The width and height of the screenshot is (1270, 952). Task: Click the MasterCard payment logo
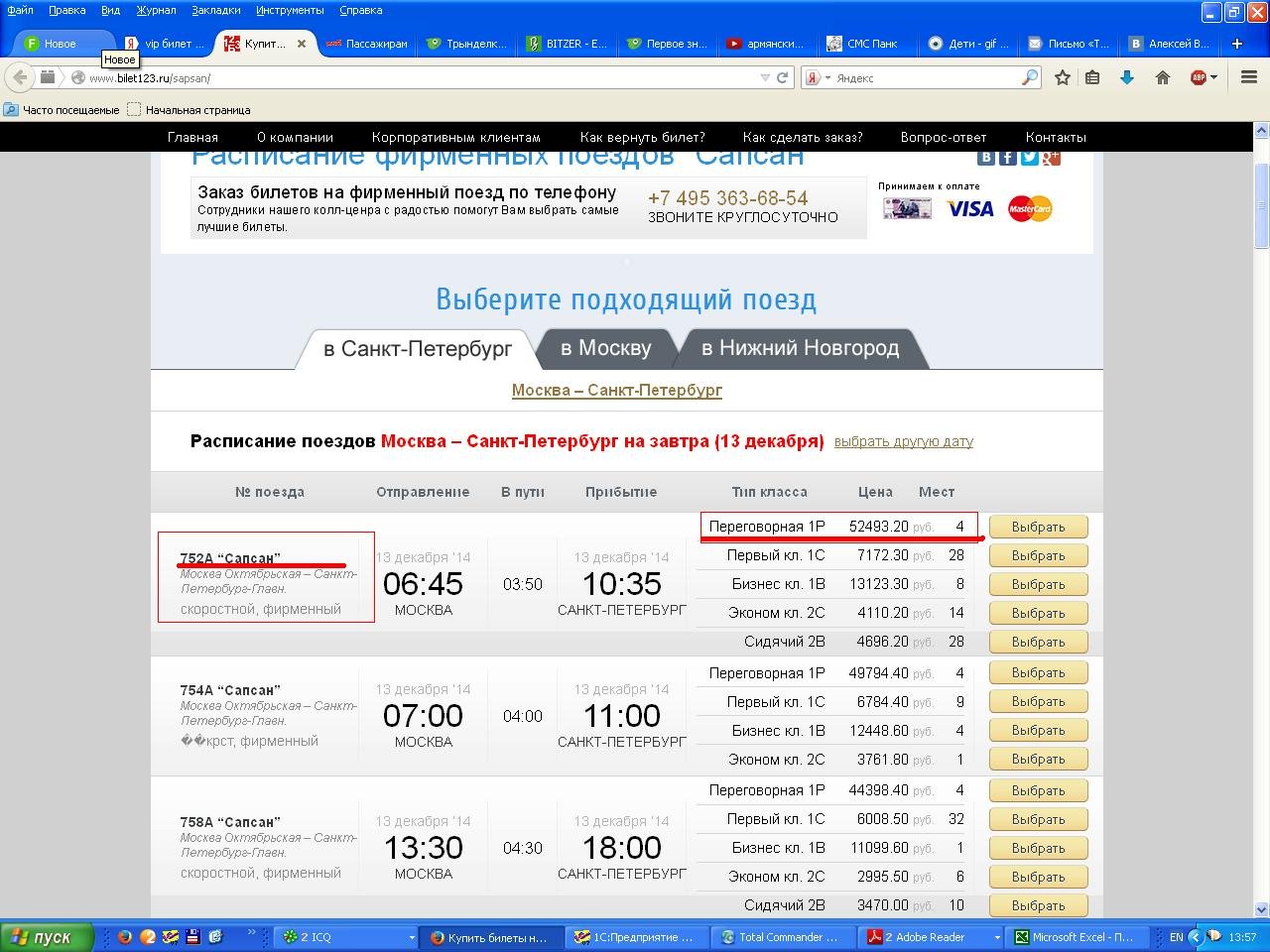(1030, 208)
